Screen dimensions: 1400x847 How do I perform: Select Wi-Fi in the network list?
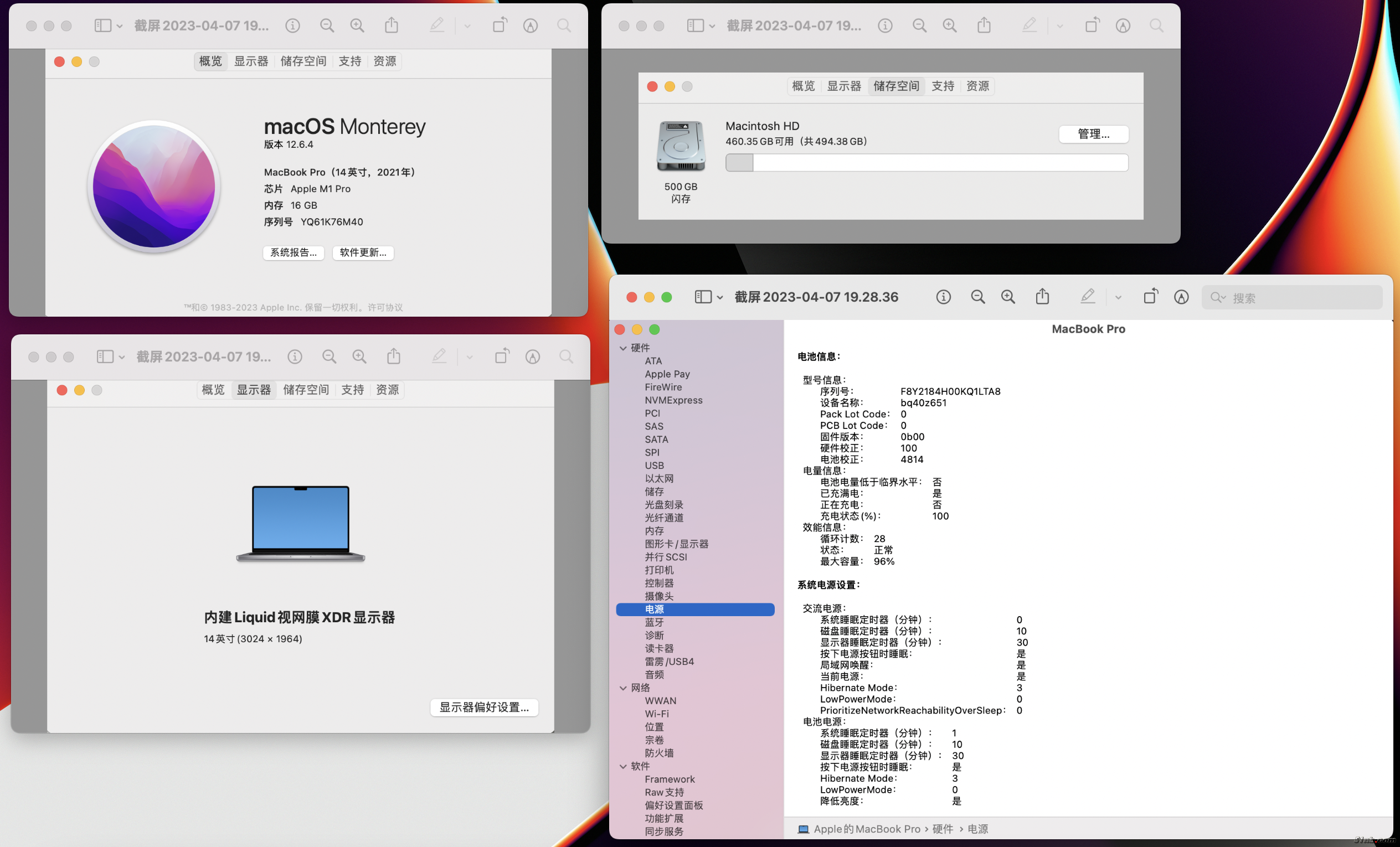[657, 714]
